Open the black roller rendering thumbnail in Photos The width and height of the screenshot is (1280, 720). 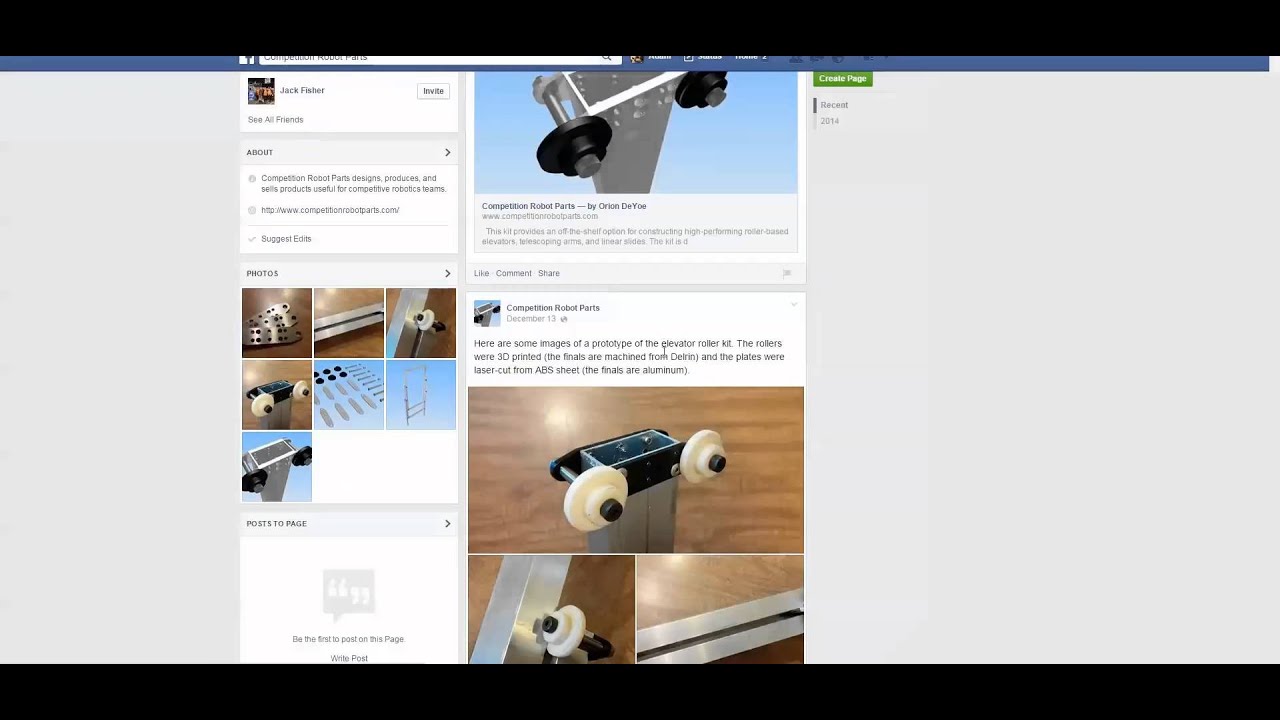[x=277, y=467]
